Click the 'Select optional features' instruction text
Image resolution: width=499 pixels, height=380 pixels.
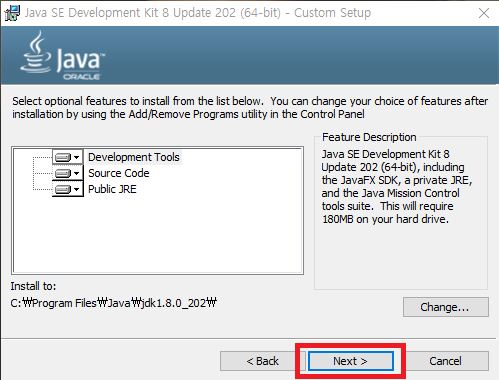[x=250, y=108]
